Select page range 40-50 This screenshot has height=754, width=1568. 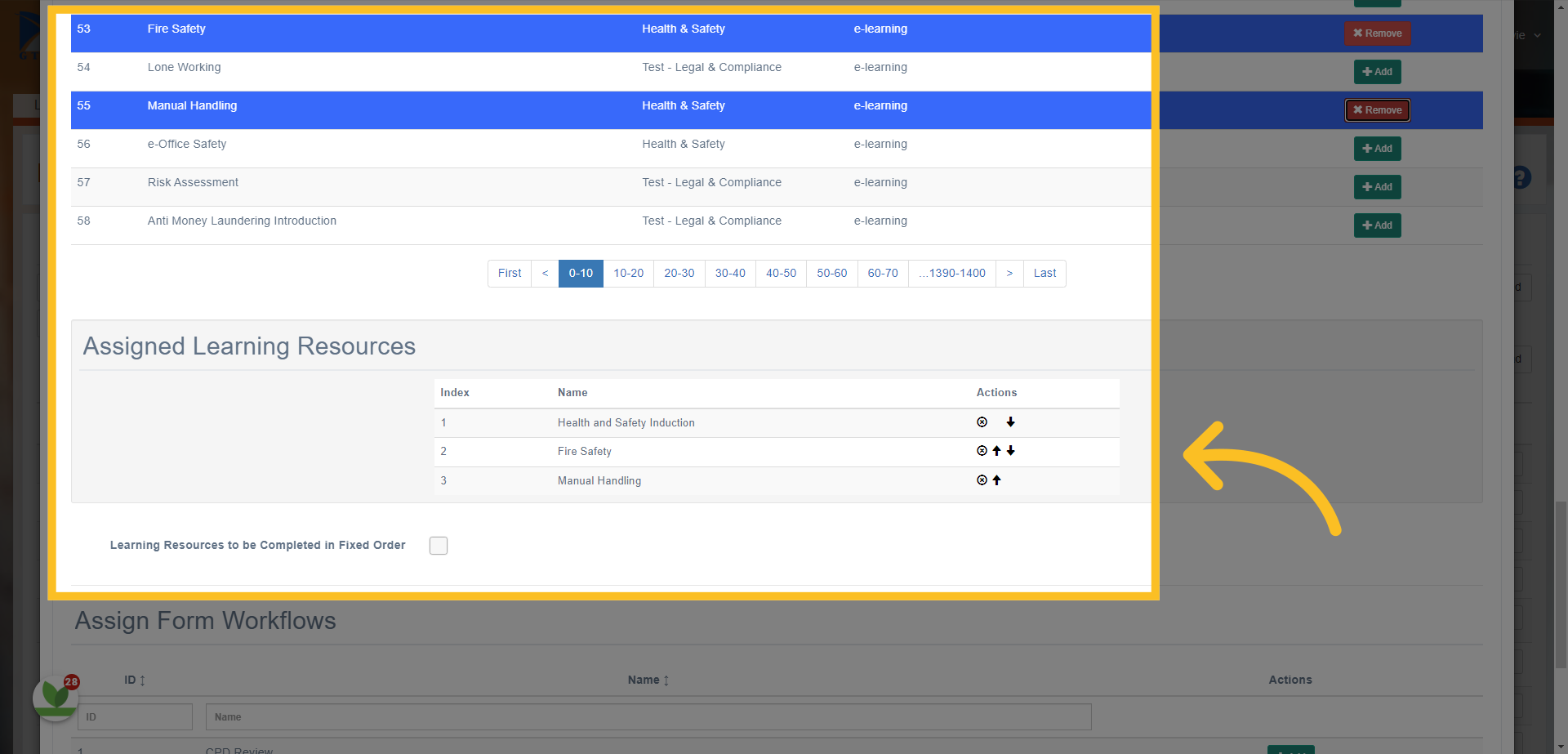pos(781,274)
